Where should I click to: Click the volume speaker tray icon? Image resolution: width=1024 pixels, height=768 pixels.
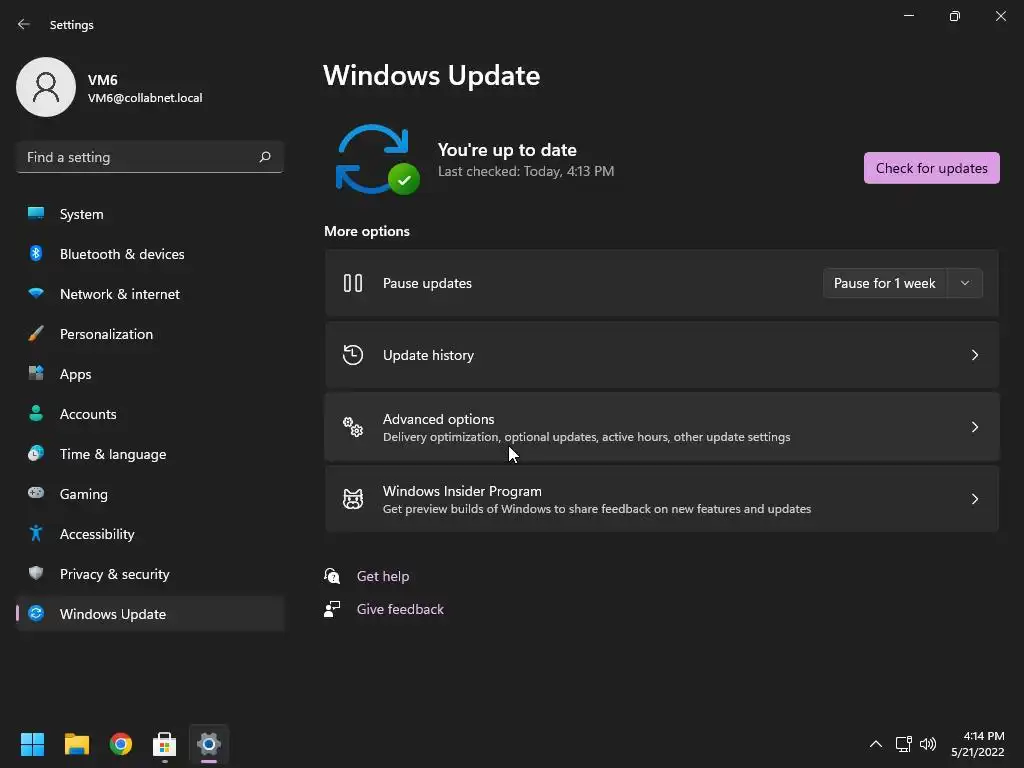pos(927,744)
